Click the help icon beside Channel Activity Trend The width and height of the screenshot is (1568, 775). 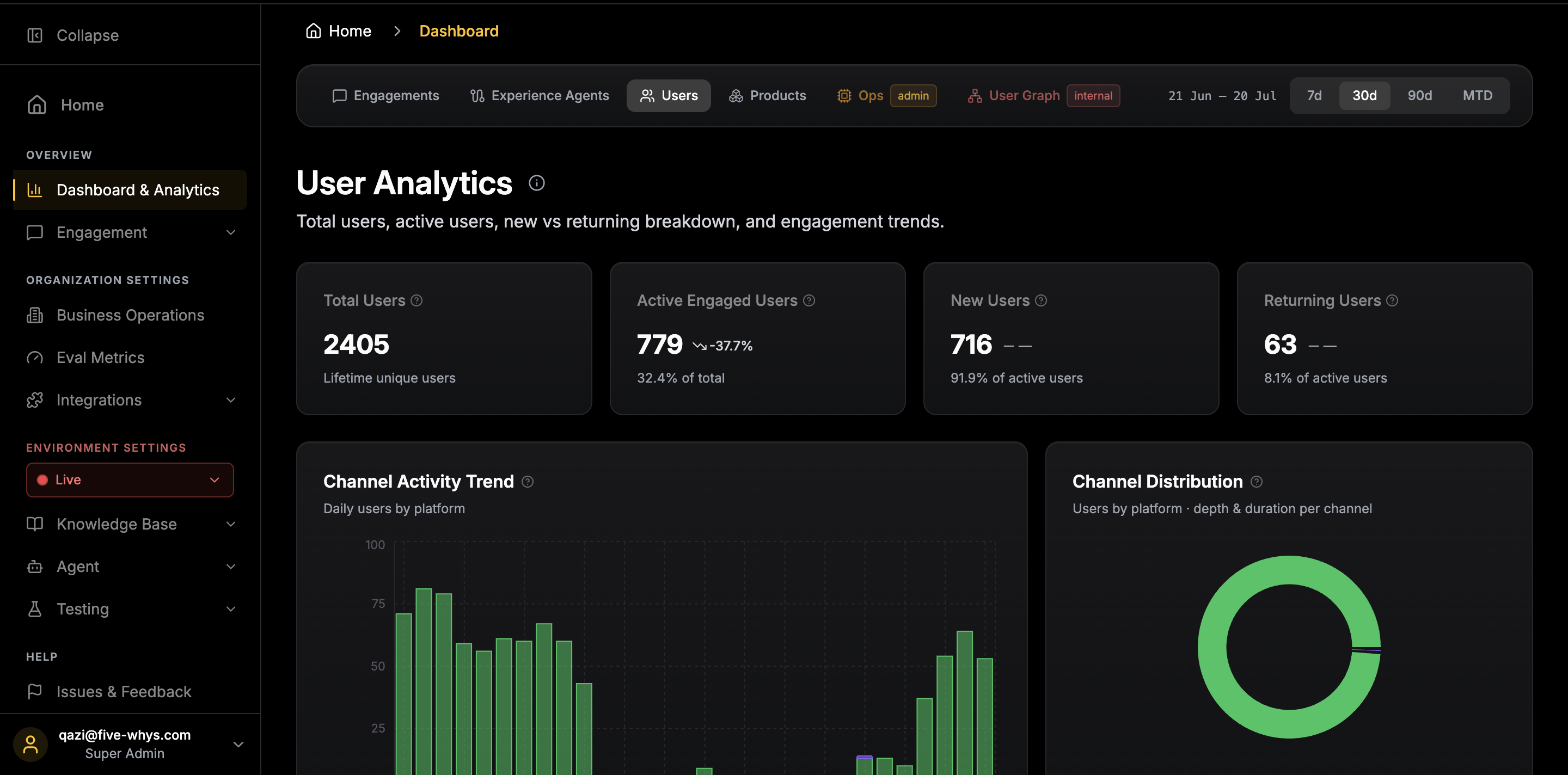coord(528,482)
